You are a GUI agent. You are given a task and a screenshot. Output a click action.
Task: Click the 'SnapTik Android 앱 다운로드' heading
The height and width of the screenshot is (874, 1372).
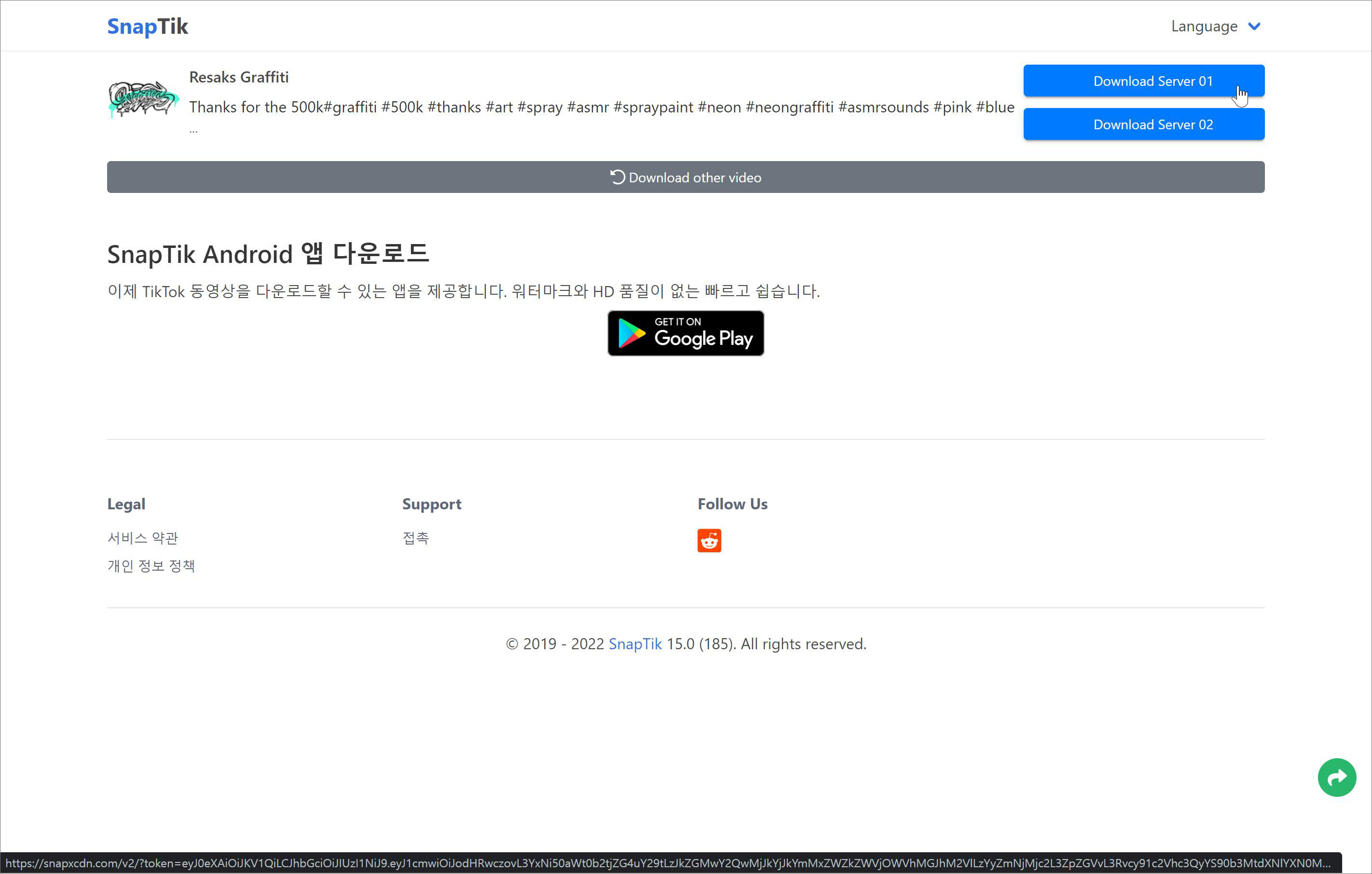(268, 254)
